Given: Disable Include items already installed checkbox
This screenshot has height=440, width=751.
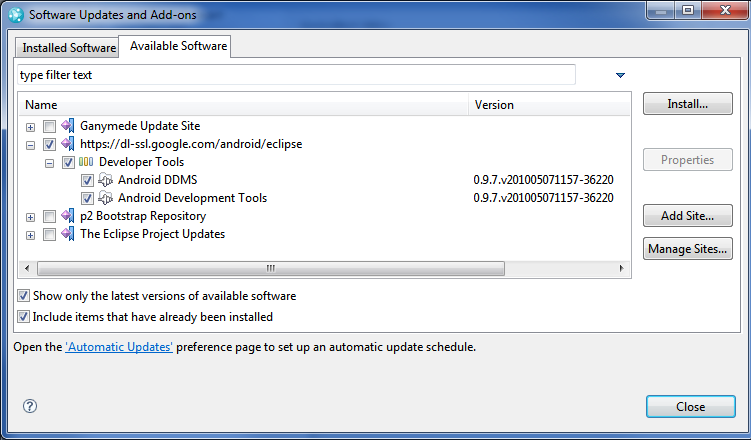Looking at the screenshot, I should pos(23,316).
